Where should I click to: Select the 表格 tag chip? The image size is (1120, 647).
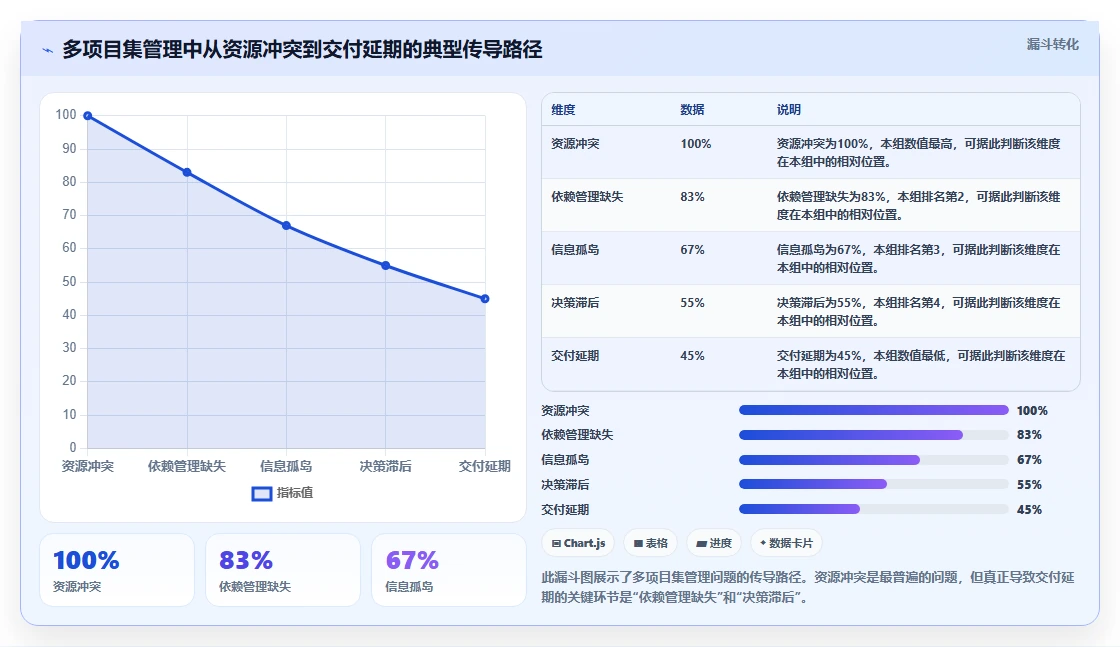[x=651, y=543]
